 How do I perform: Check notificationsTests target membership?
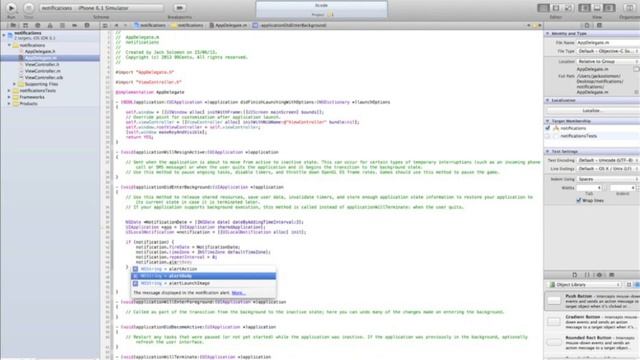[x=548, y=136]
